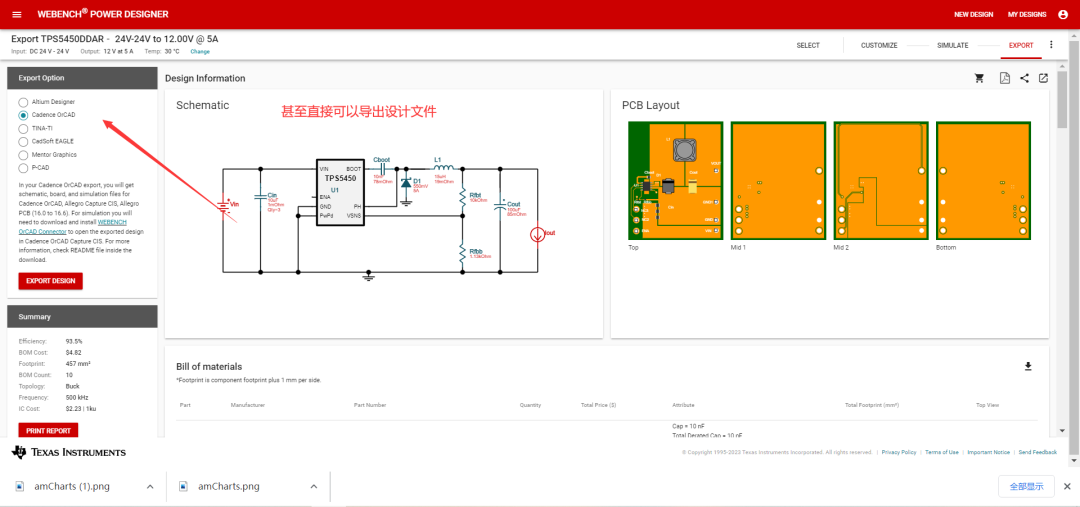Click the L1 inductor in schematic
The width and height of the screenshot is (1080, 507).
coord(444,166)
